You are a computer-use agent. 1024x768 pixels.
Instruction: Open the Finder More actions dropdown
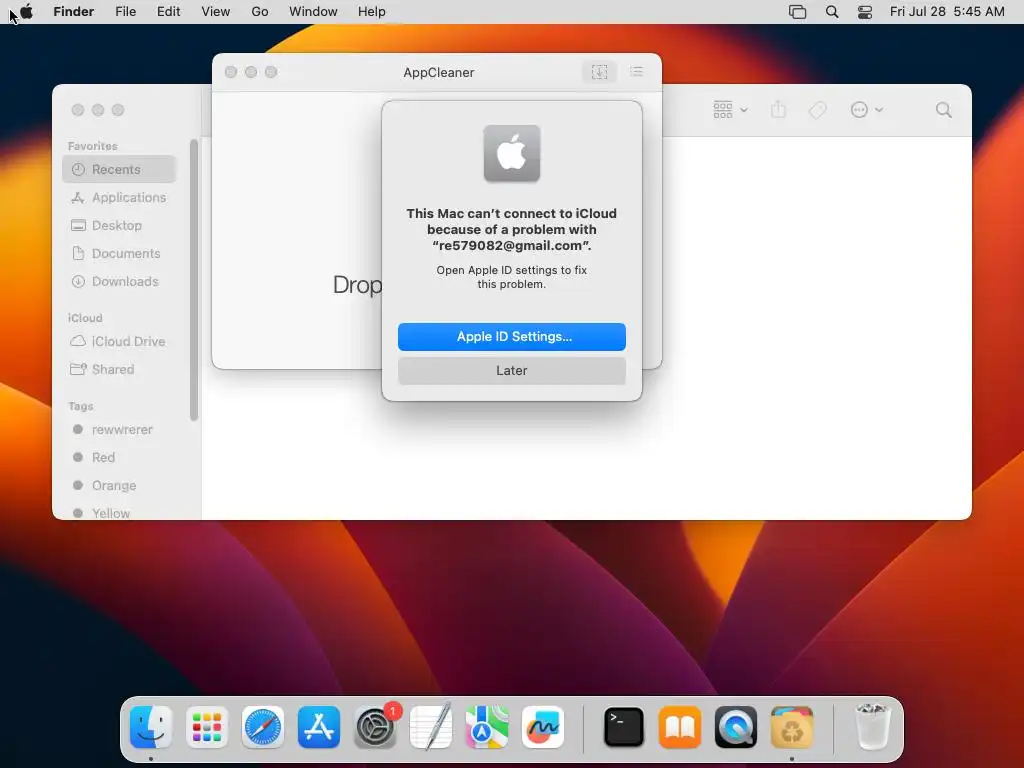click(x=867, y=110)
